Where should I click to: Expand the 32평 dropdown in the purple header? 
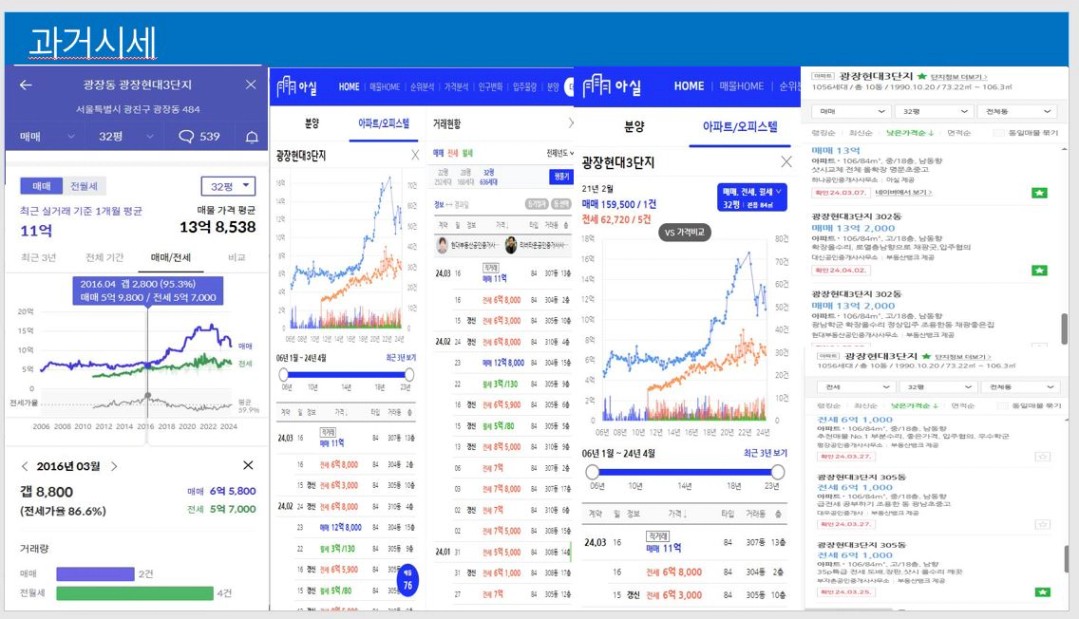[126, 137]
